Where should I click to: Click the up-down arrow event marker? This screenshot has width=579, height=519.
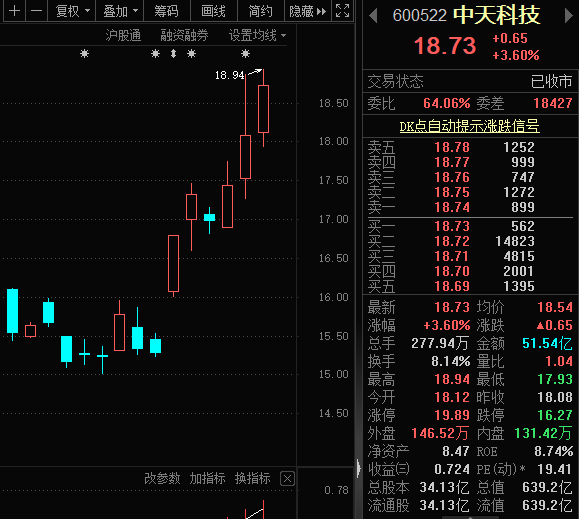coord(173,54)
